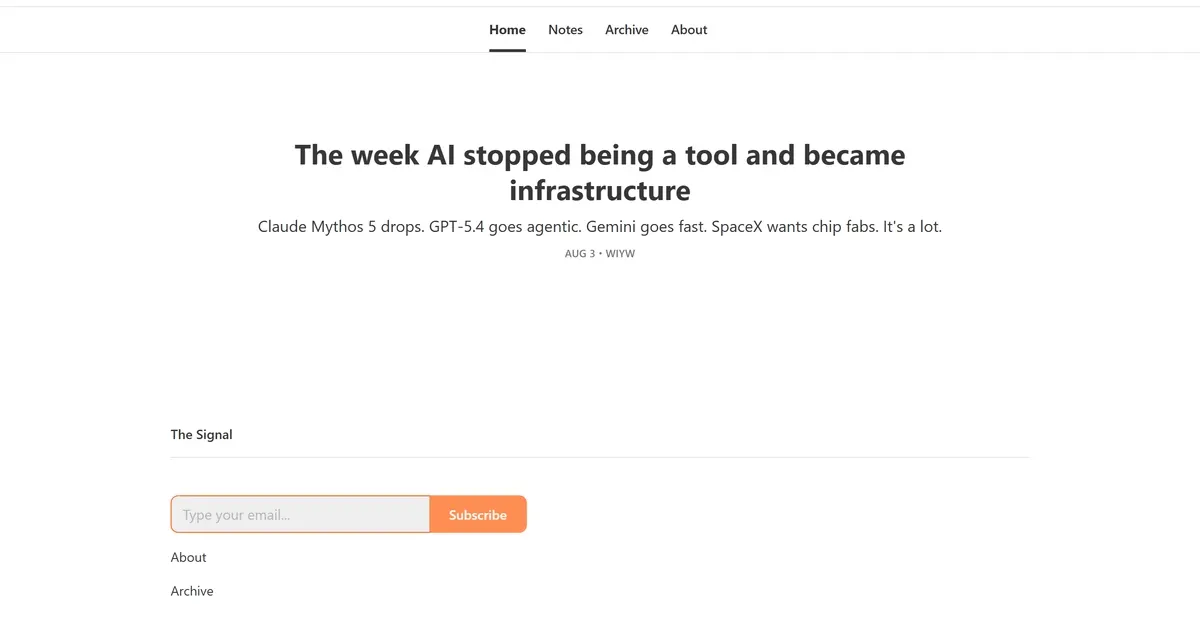Click the AUG 3 post date
Screen dimensions: 1200x627
coord(579,254)
